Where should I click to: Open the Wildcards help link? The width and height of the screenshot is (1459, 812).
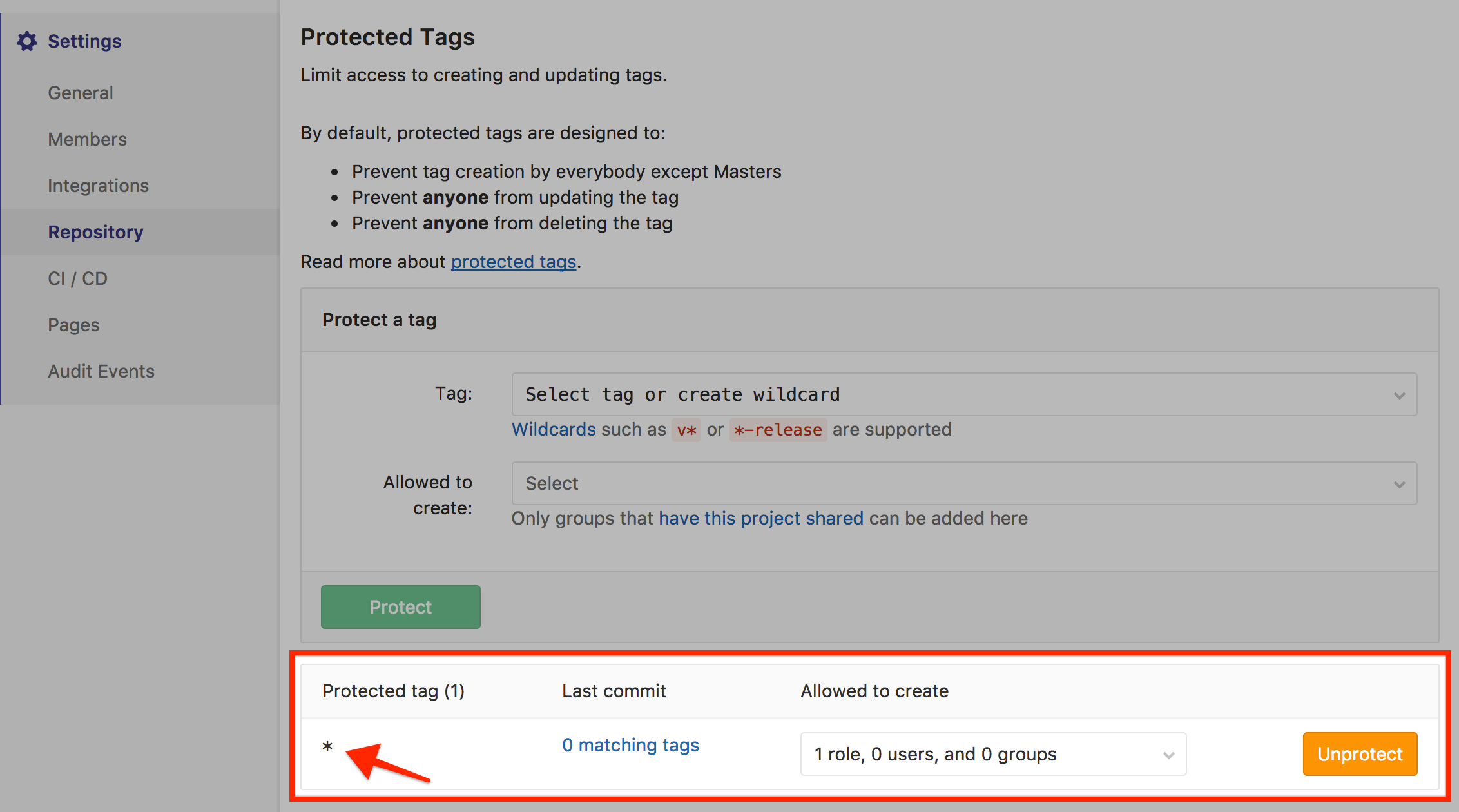point(554,429)
